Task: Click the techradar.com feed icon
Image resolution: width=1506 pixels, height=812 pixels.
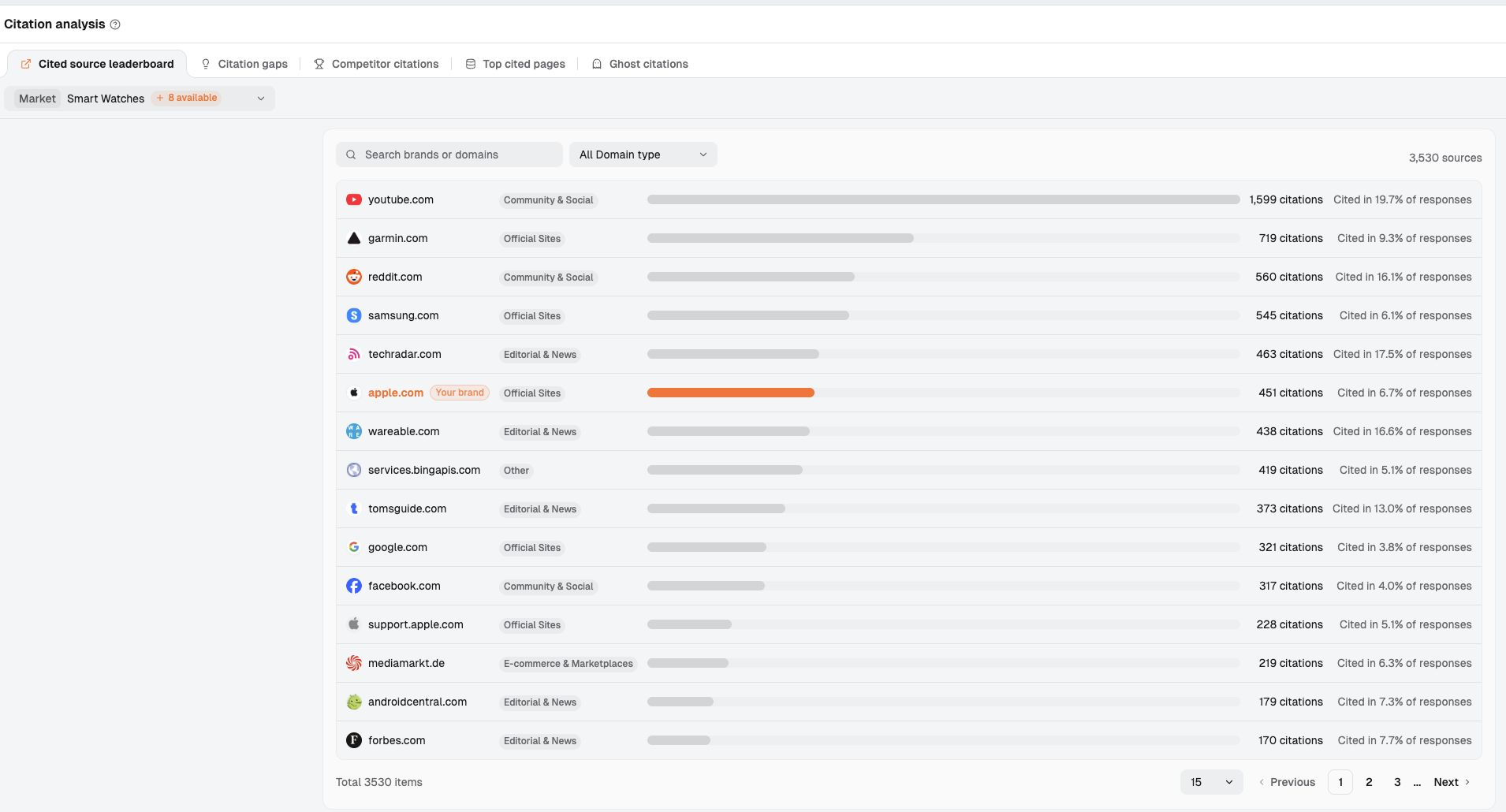Action: [354, 355]
